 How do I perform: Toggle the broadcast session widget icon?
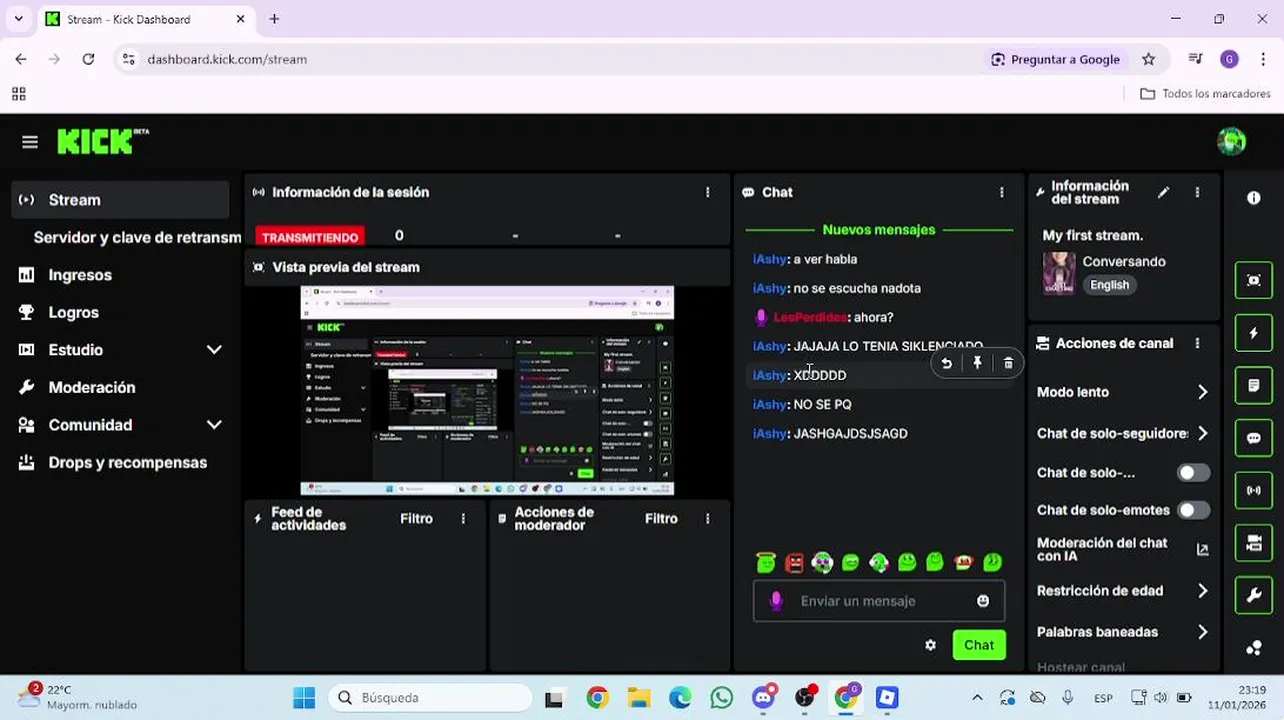(x=1253, y=491)
